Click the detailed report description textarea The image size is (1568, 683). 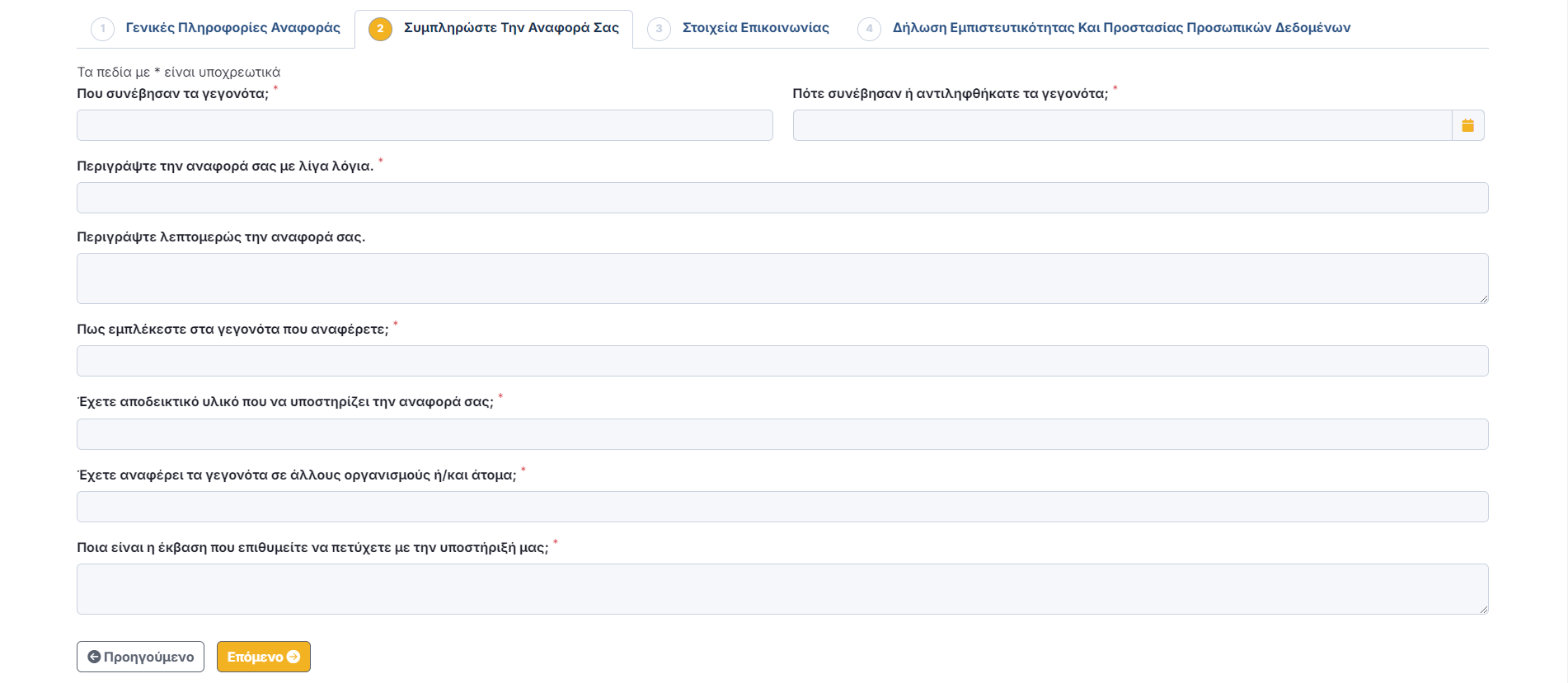click(x=782, y=278)
